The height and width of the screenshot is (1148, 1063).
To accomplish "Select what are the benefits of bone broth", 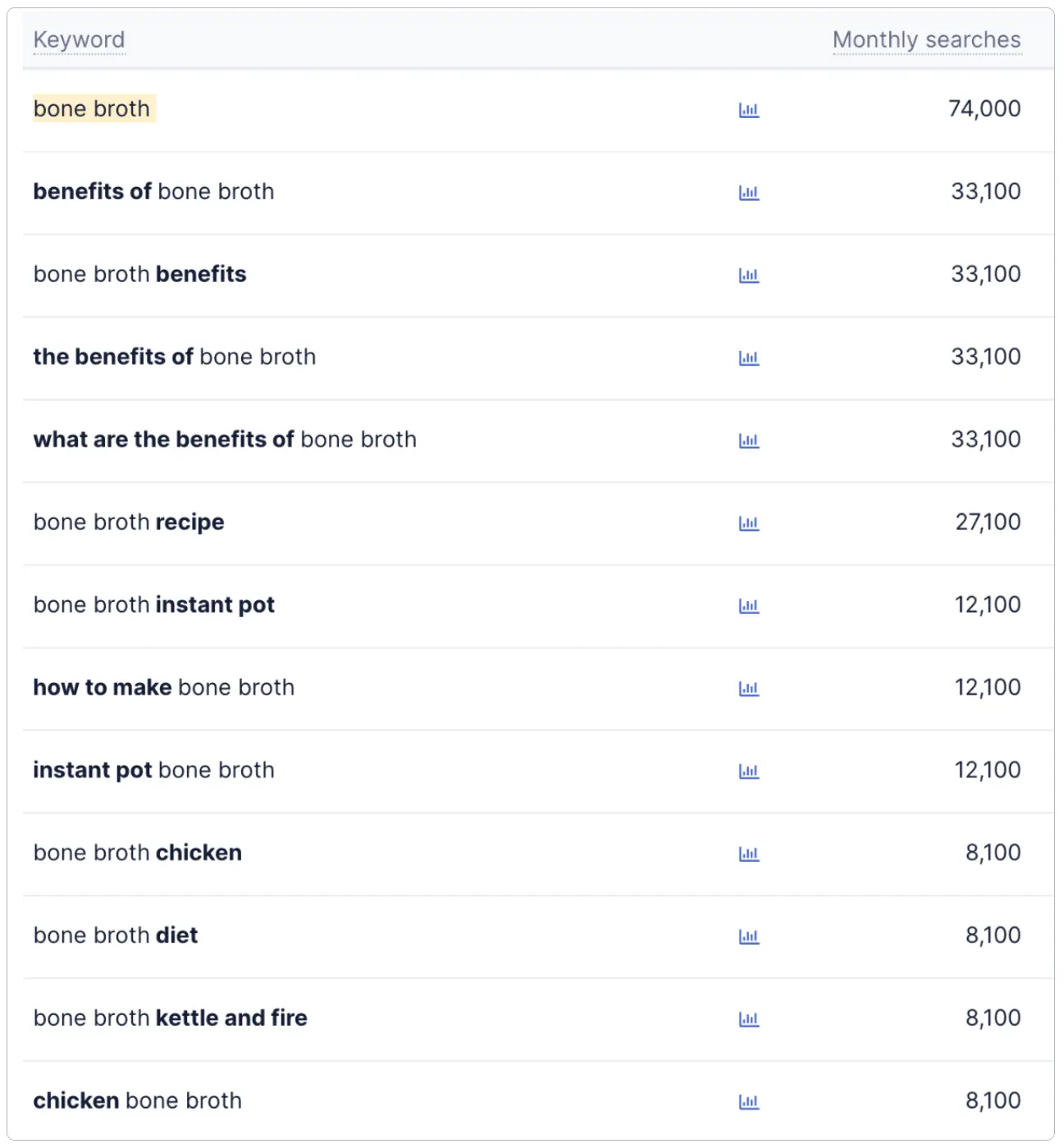I will (x=225, y=440).
